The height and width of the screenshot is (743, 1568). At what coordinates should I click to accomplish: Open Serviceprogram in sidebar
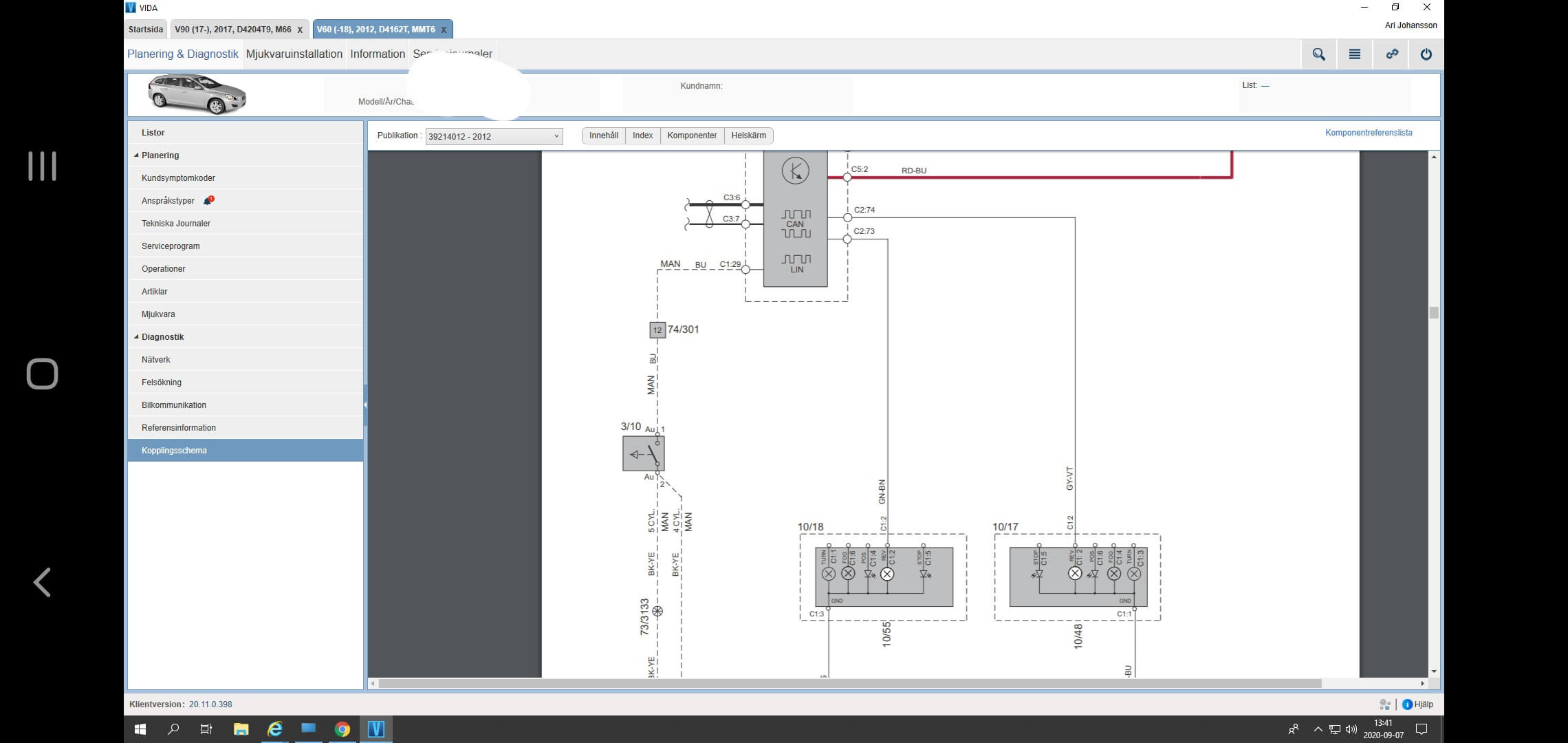pyautogui.click(x=246, y=246)
